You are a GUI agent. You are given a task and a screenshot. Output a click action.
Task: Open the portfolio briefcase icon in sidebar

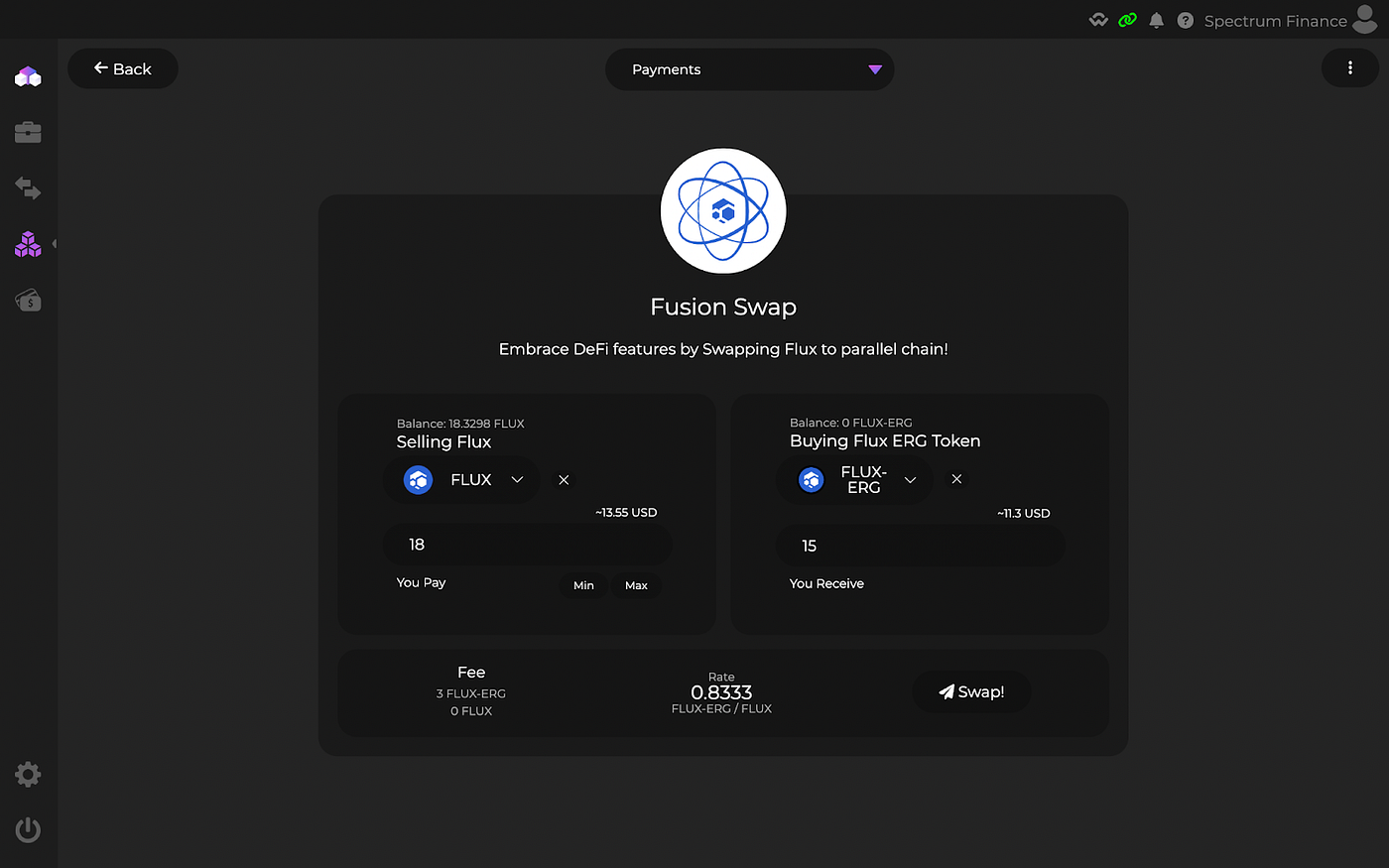tap(28, 132)
